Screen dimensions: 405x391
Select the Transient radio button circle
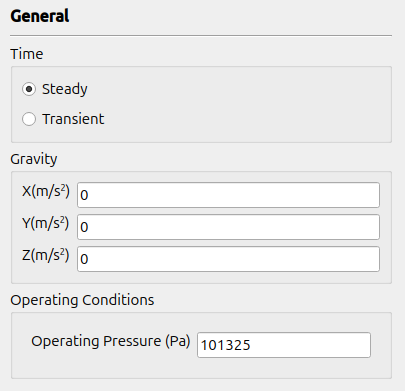(x=29, y=119)
